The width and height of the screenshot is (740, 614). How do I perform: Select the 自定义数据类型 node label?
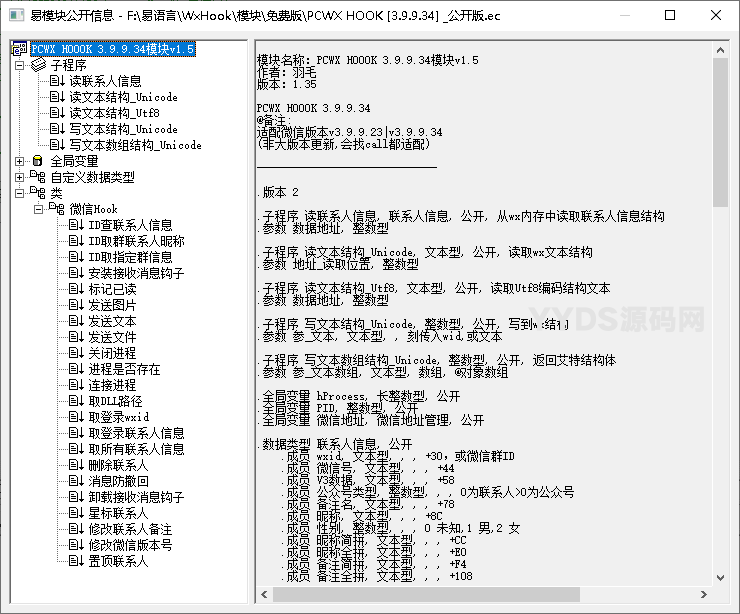tap(92, 177)
